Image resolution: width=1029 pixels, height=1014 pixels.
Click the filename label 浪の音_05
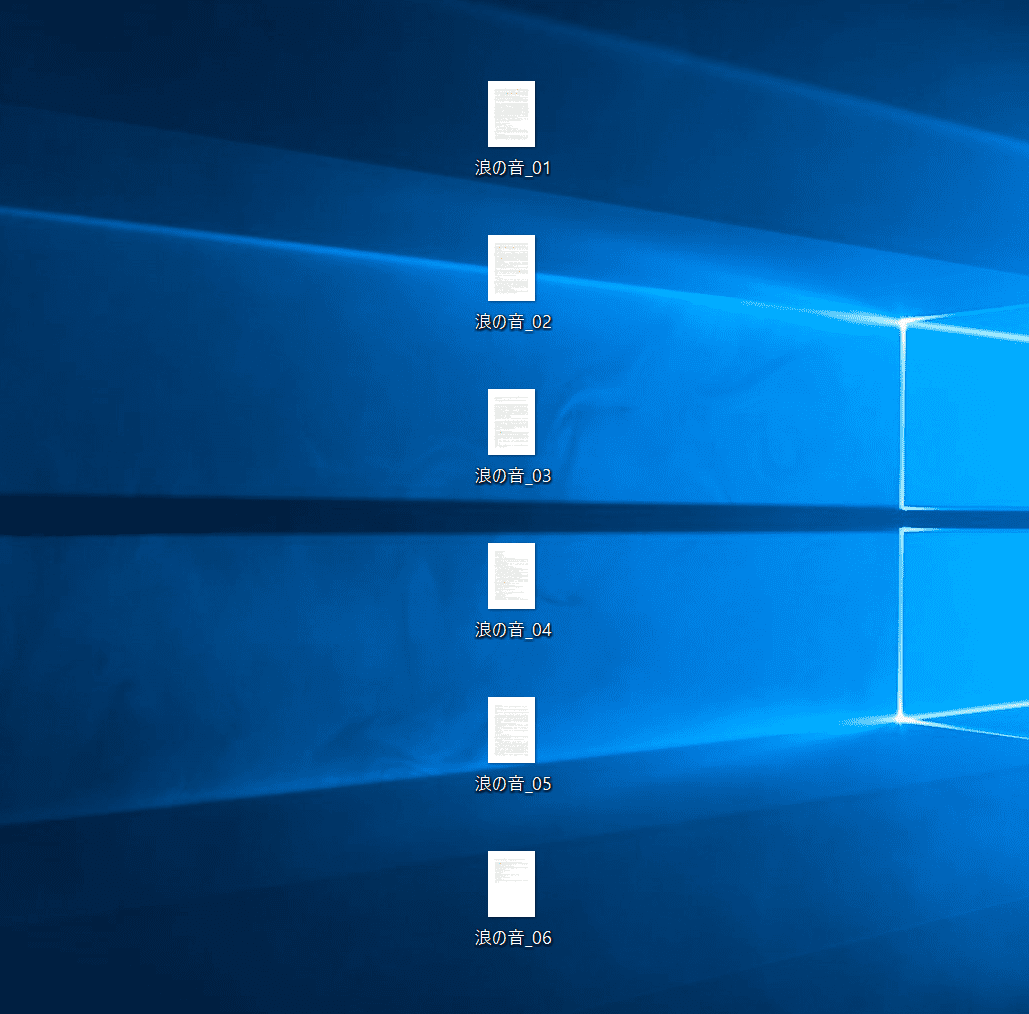(x=512, y=784)
